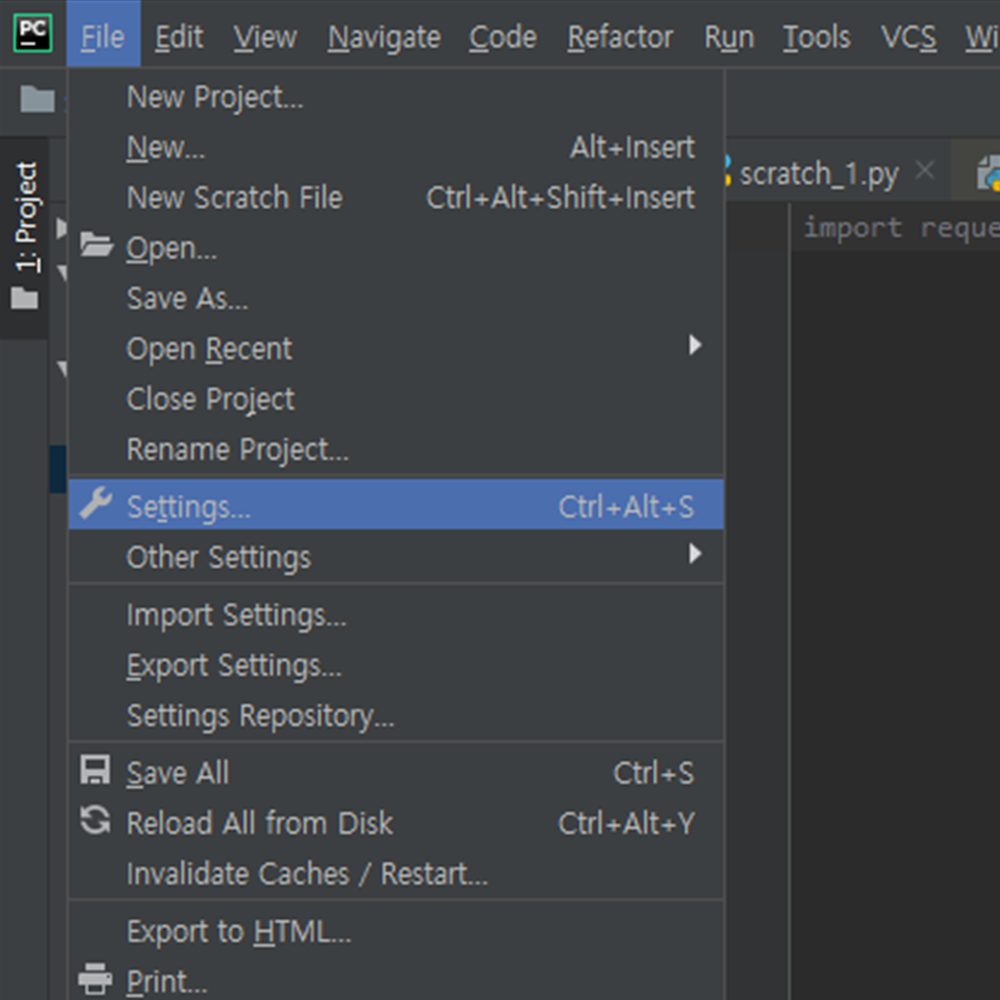1000x1000 pixels.
Task: Open the File menu
Action: [x=103, y=34]
